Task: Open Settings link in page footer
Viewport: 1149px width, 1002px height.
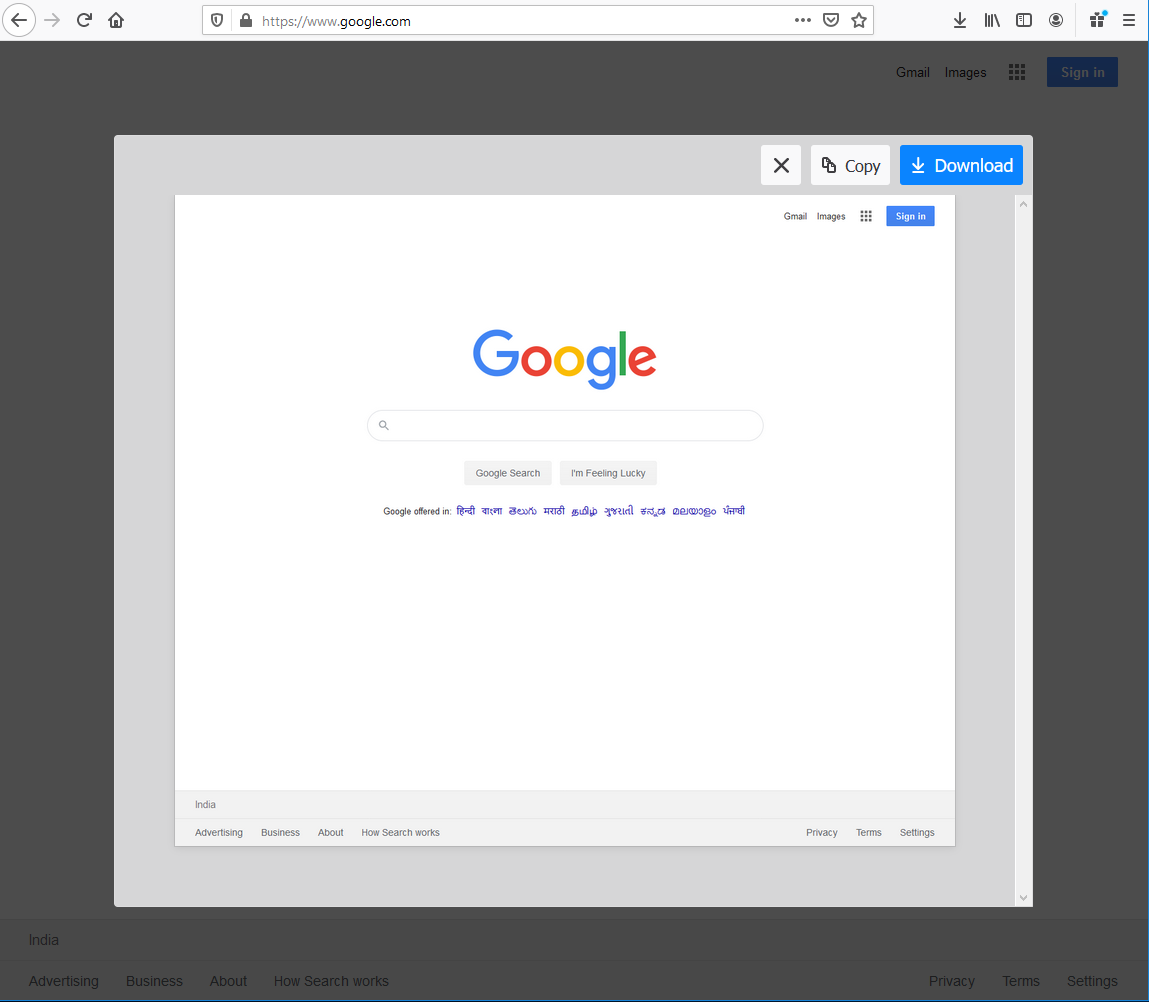Action: pyautogui.click(x=1093, y=981)
